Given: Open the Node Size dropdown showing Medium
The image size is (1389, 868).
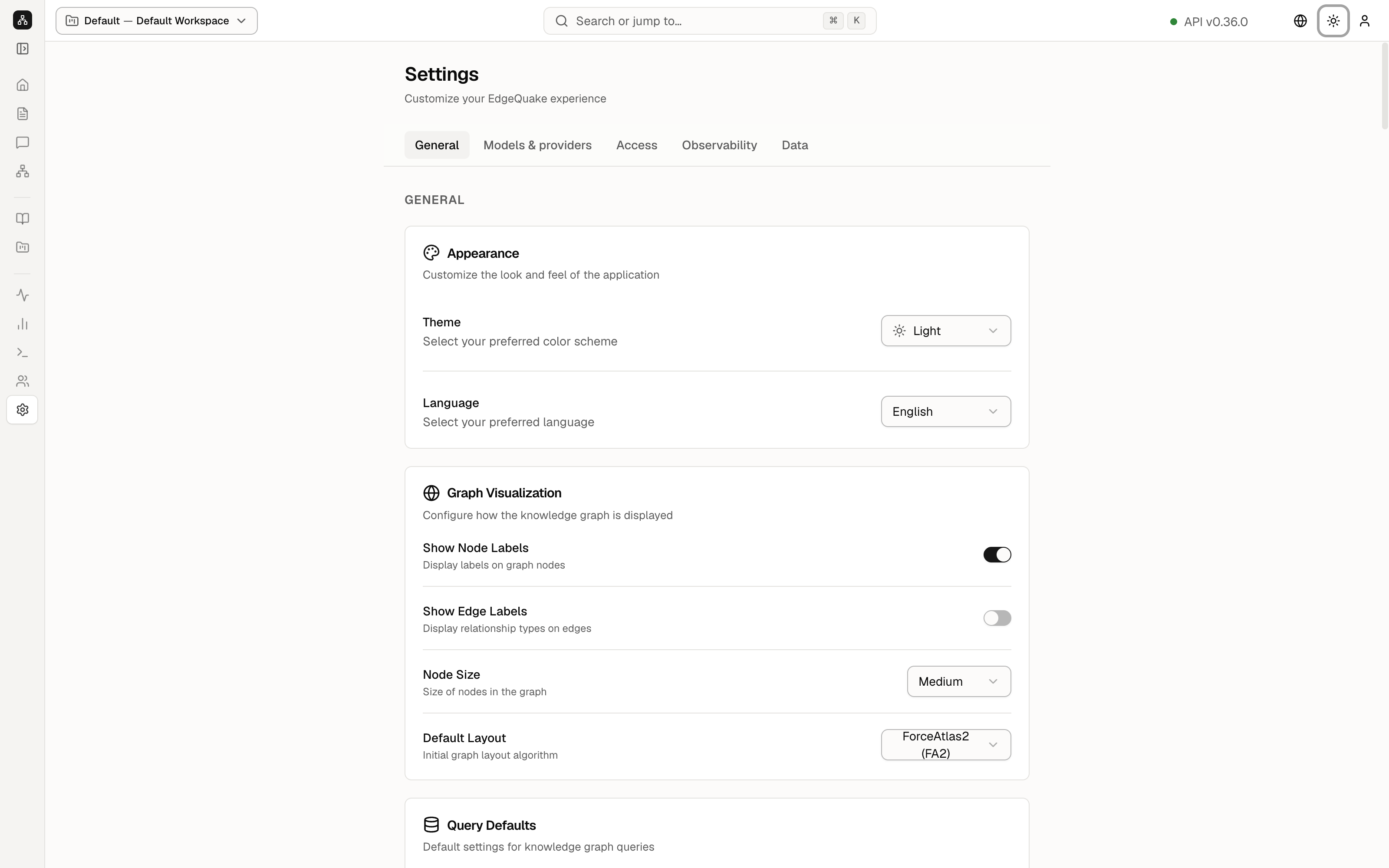Looking at the screenshot, I should coord(958,681).
